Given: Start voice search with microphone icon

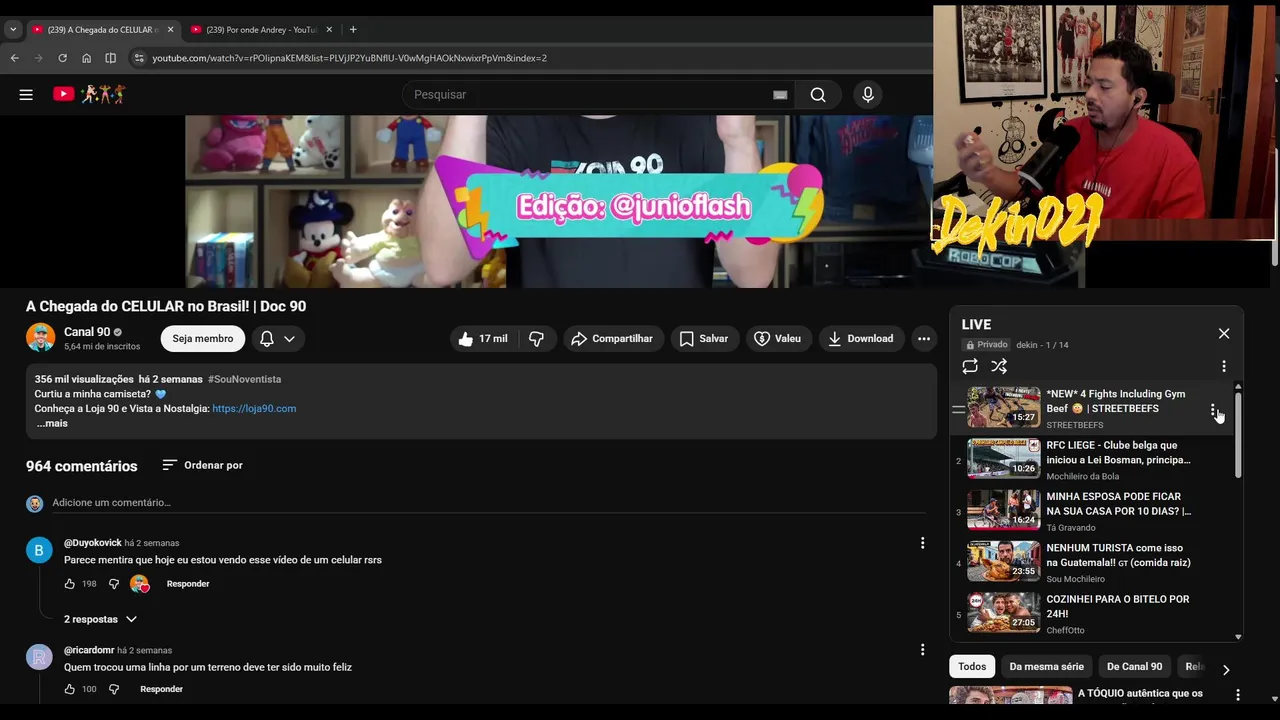Looking at the screenshot, I should pos(868,94).
